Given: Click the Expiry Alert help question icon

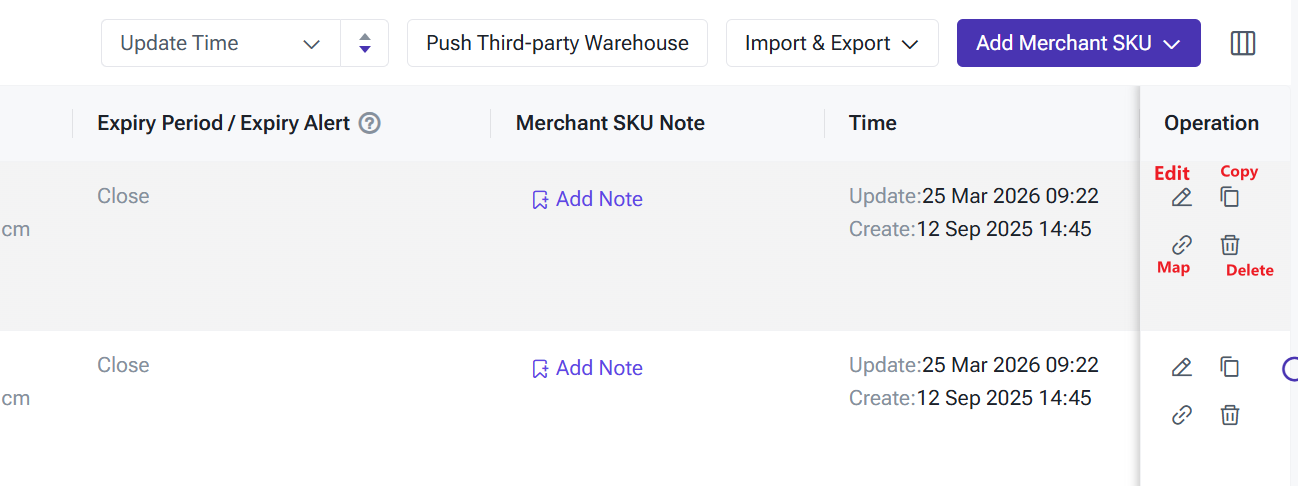Looking at the screenshot, I should (370, 123).
